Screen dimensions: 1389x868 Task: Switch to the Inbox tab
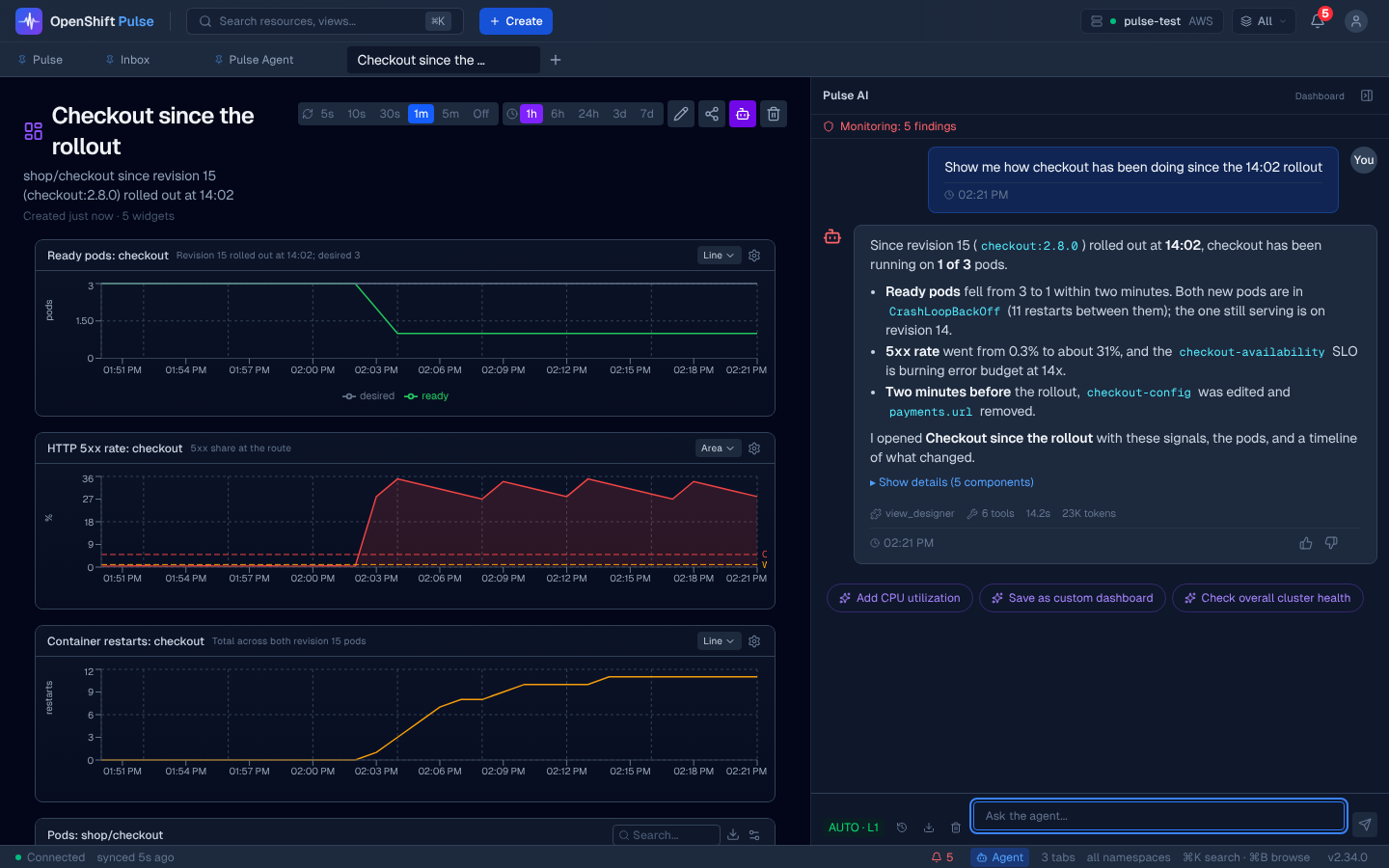pyautogui.click(x=128, y=60)
